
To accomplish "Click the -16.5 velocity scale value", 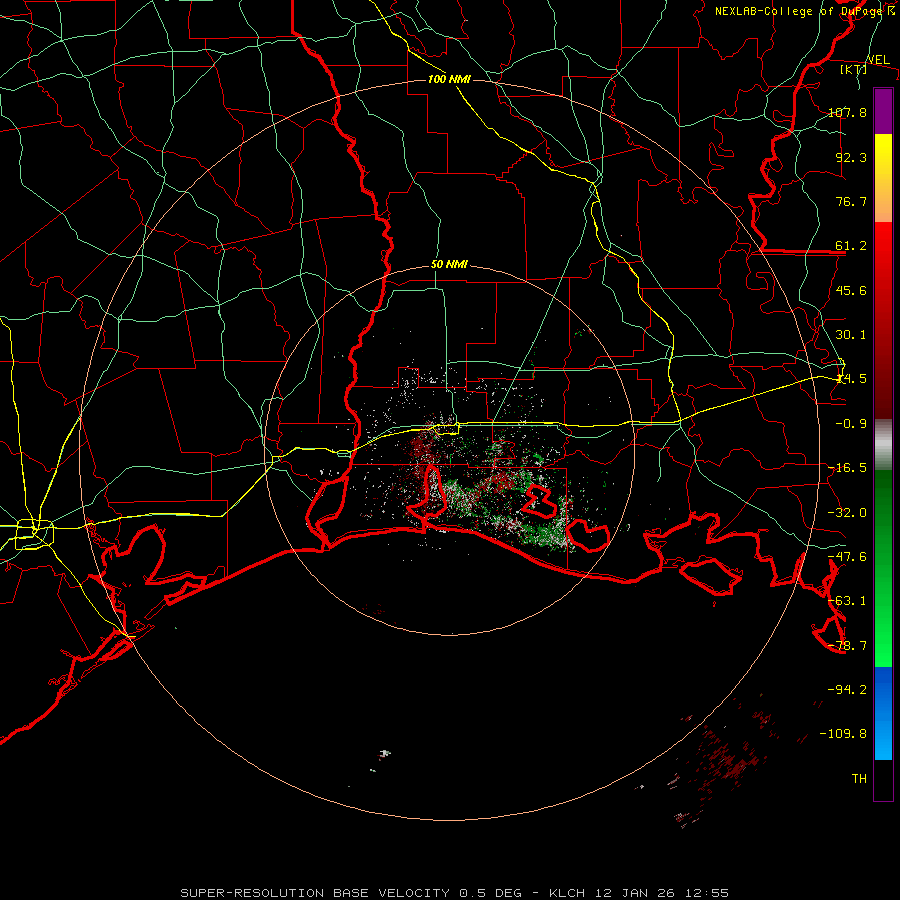I will coord(847,468).
